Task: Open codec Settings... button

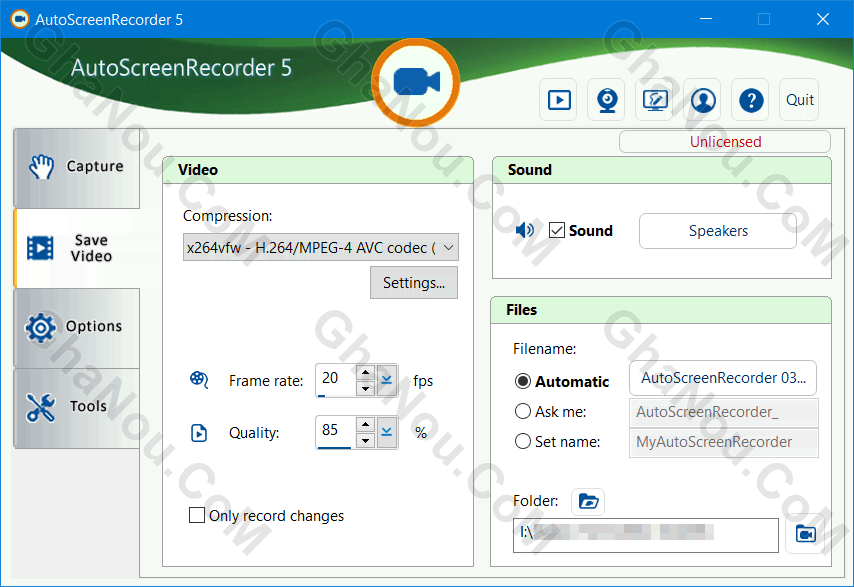Action: point(414,283)
